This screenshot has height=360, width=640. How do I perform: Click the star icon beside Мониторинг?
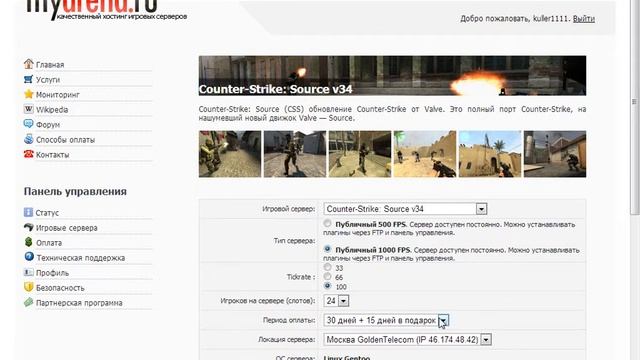pos(28,94)
